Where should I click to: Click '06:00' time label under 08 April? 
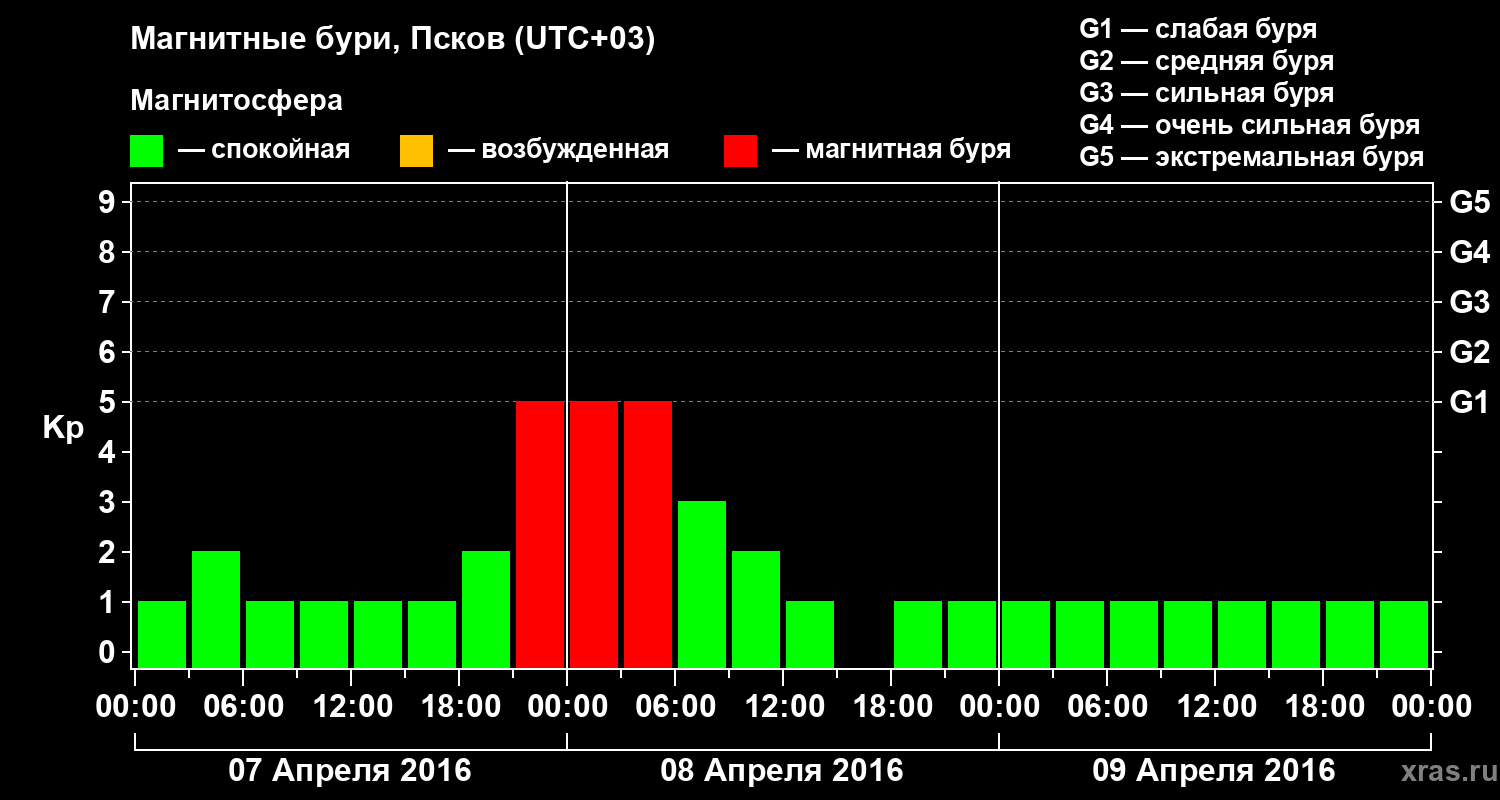tap(674, 707)
